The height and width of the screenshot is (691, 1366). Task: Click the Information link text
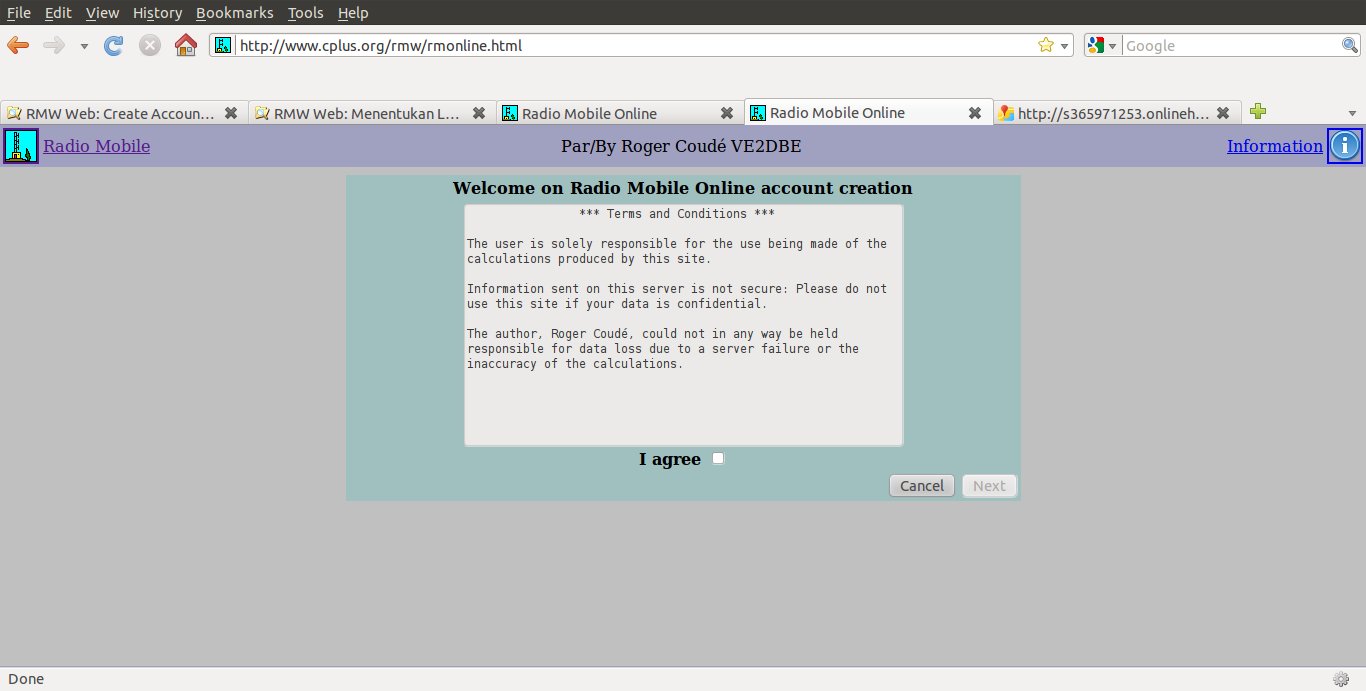pyautogui.click(x=1274, y=146)
